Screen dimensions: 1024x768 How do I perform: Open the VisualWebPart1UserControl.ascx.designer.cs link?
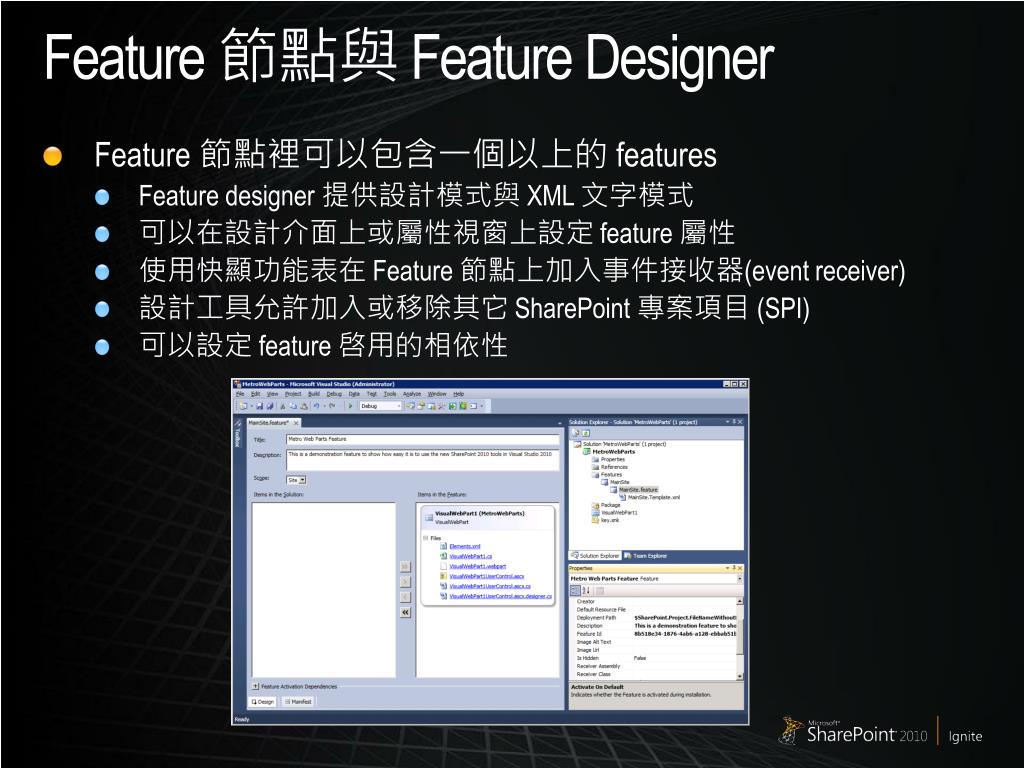click(500, 596)
